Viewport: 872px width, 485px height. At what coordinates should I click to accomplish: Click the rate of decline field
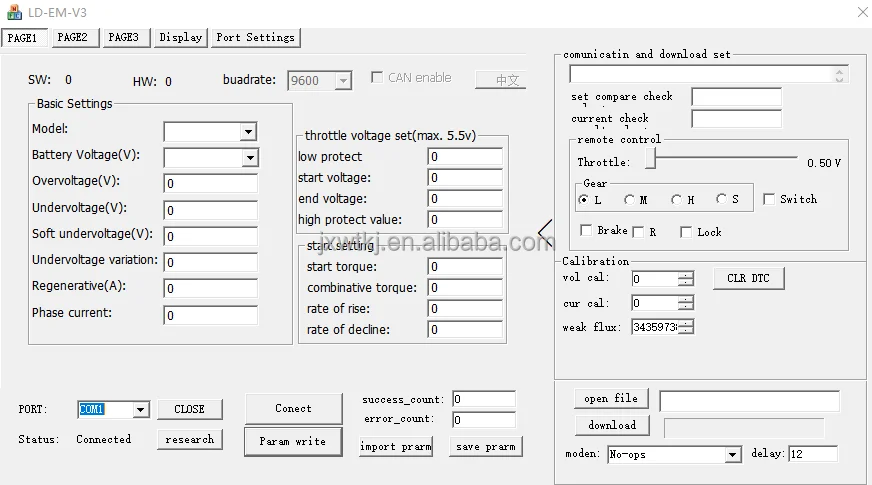pyautogui.click(x=465, y=330)
